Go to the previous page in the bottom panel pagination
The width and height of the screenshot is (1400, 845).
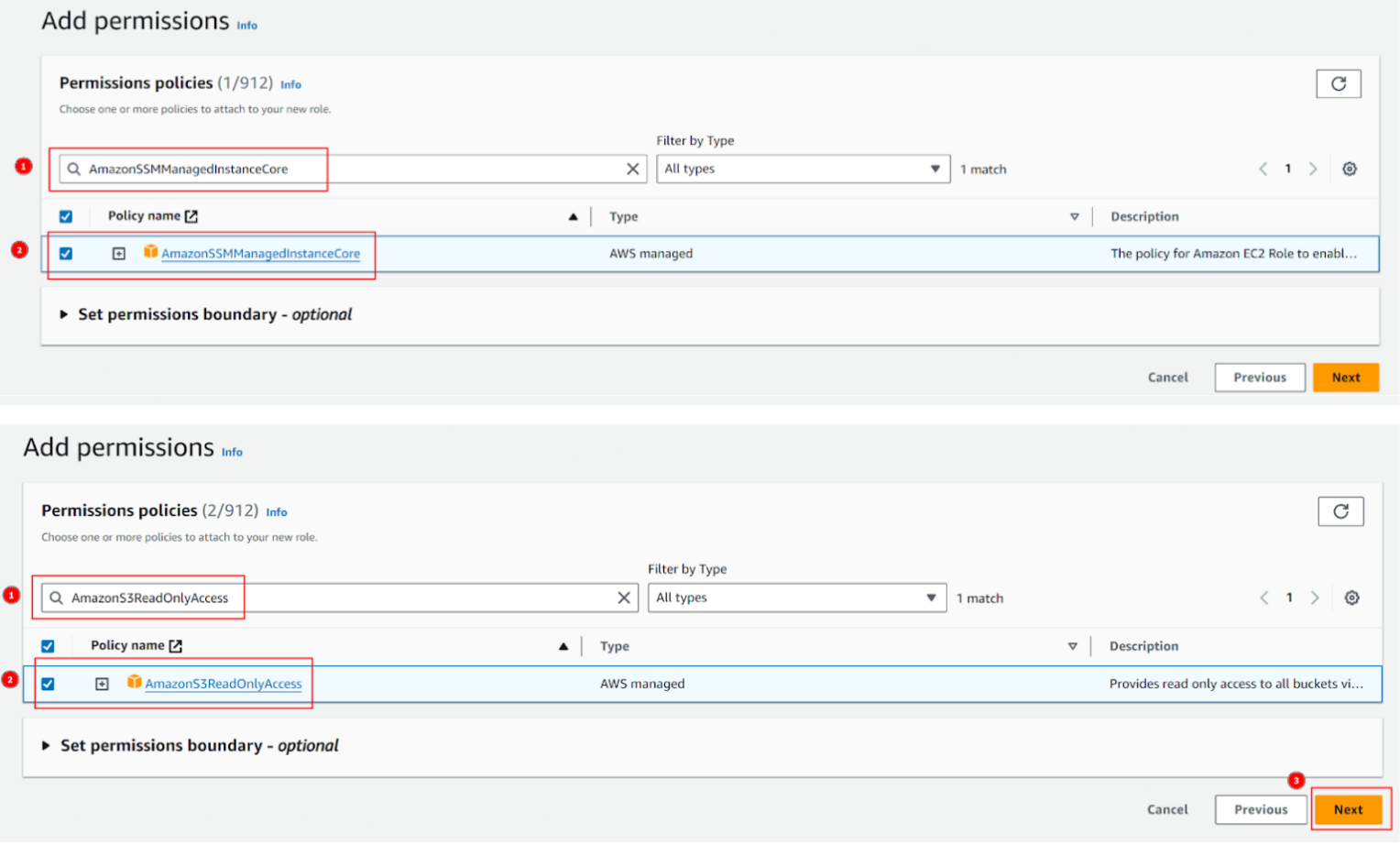[1264, 598]
